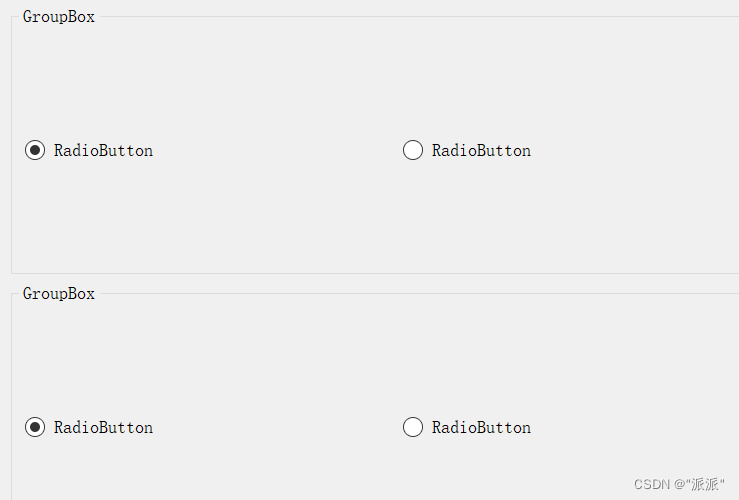Click the blank area above the top GroupBox radio buttons
The image size is (739, 500).
pos(300,80)
